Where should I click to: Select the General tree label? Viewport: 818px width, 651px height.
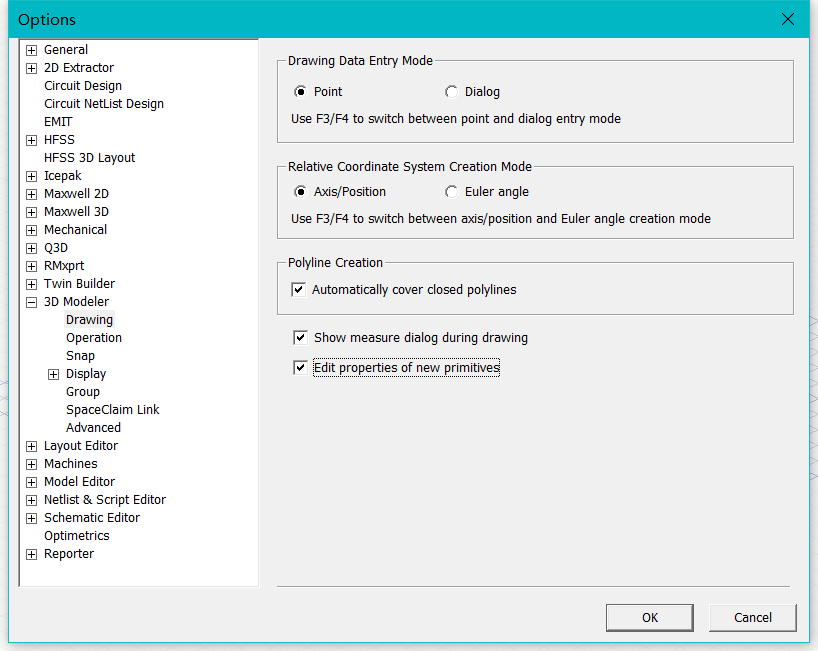tap(66, 50)
